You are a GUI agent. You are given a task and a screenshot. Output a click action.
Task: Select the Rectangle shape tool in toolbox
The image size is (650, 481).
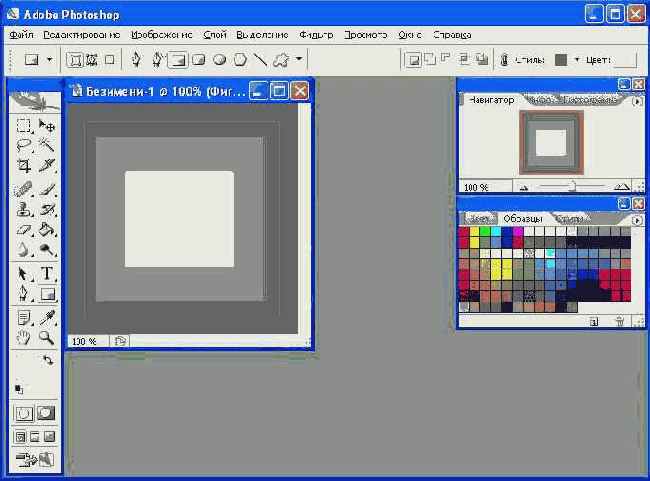[47, 294]
